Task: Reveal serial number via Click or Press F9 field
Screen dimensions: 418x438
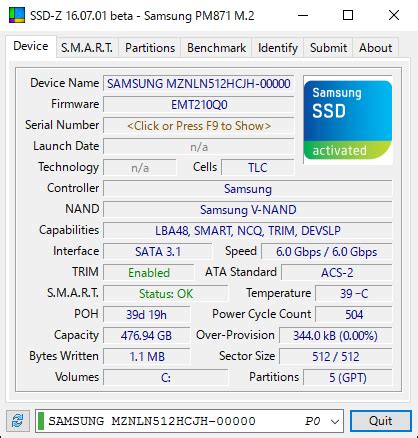Action: coord(199,126)
